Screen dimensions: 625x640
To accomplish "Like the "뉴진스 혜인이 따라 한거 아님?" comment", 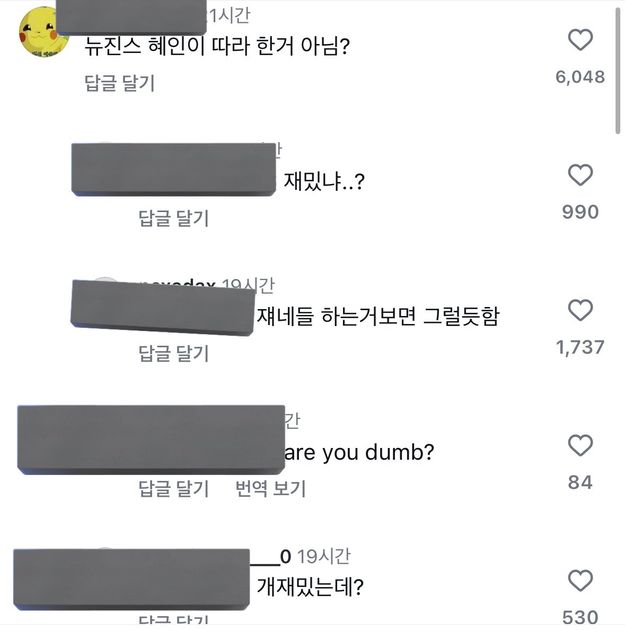I will coord(580,41).
